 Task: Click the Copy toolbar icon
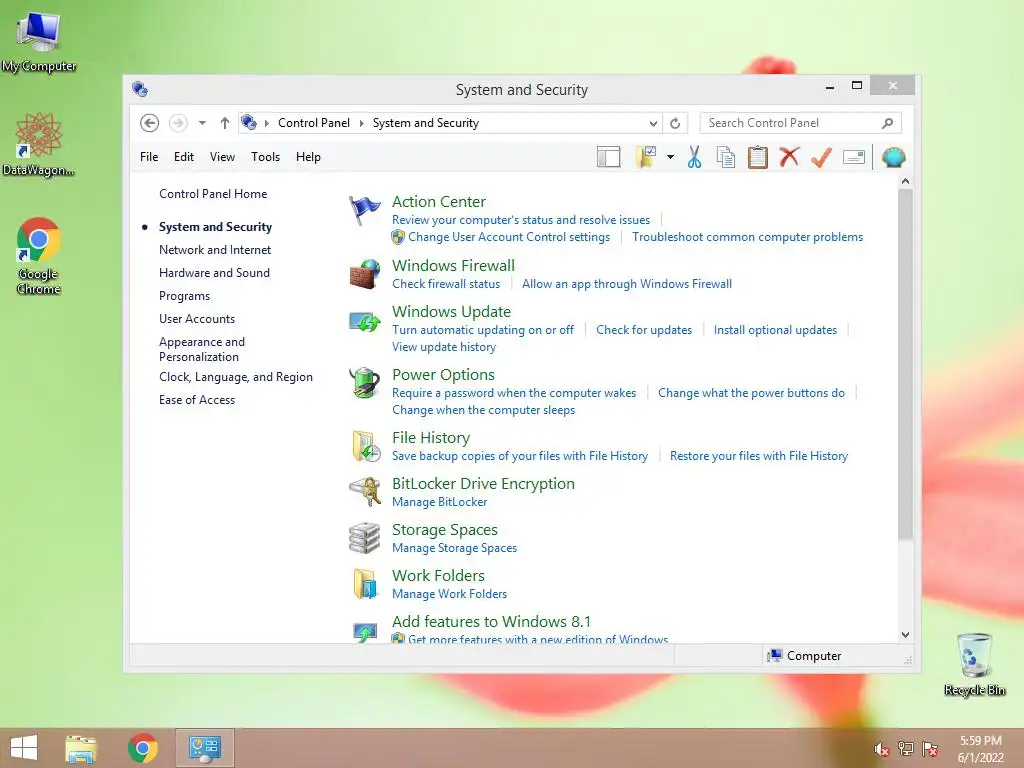tap(726, 157)
